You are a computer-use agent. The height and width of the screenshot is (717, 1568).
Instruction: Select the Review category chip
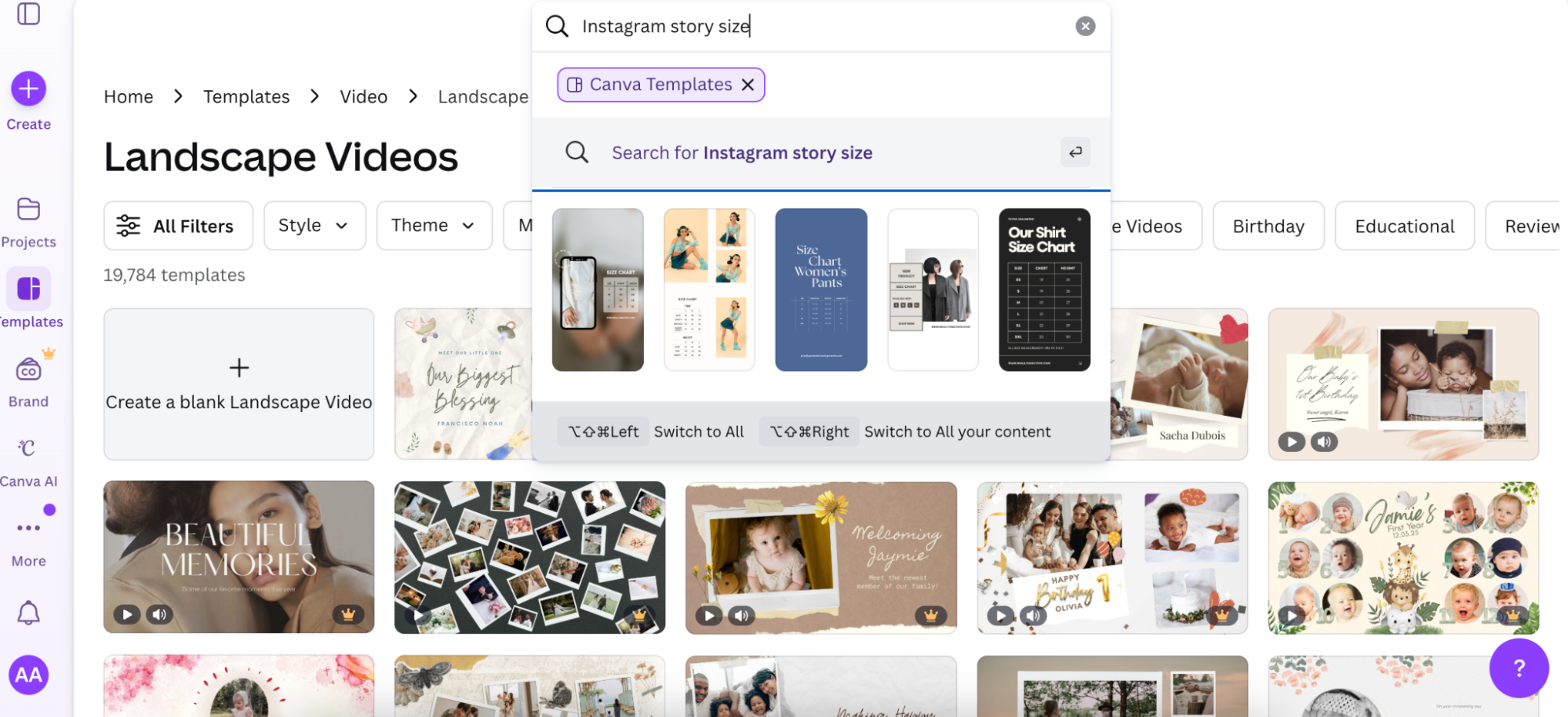pyautogui.click(x=1523, y=226)
